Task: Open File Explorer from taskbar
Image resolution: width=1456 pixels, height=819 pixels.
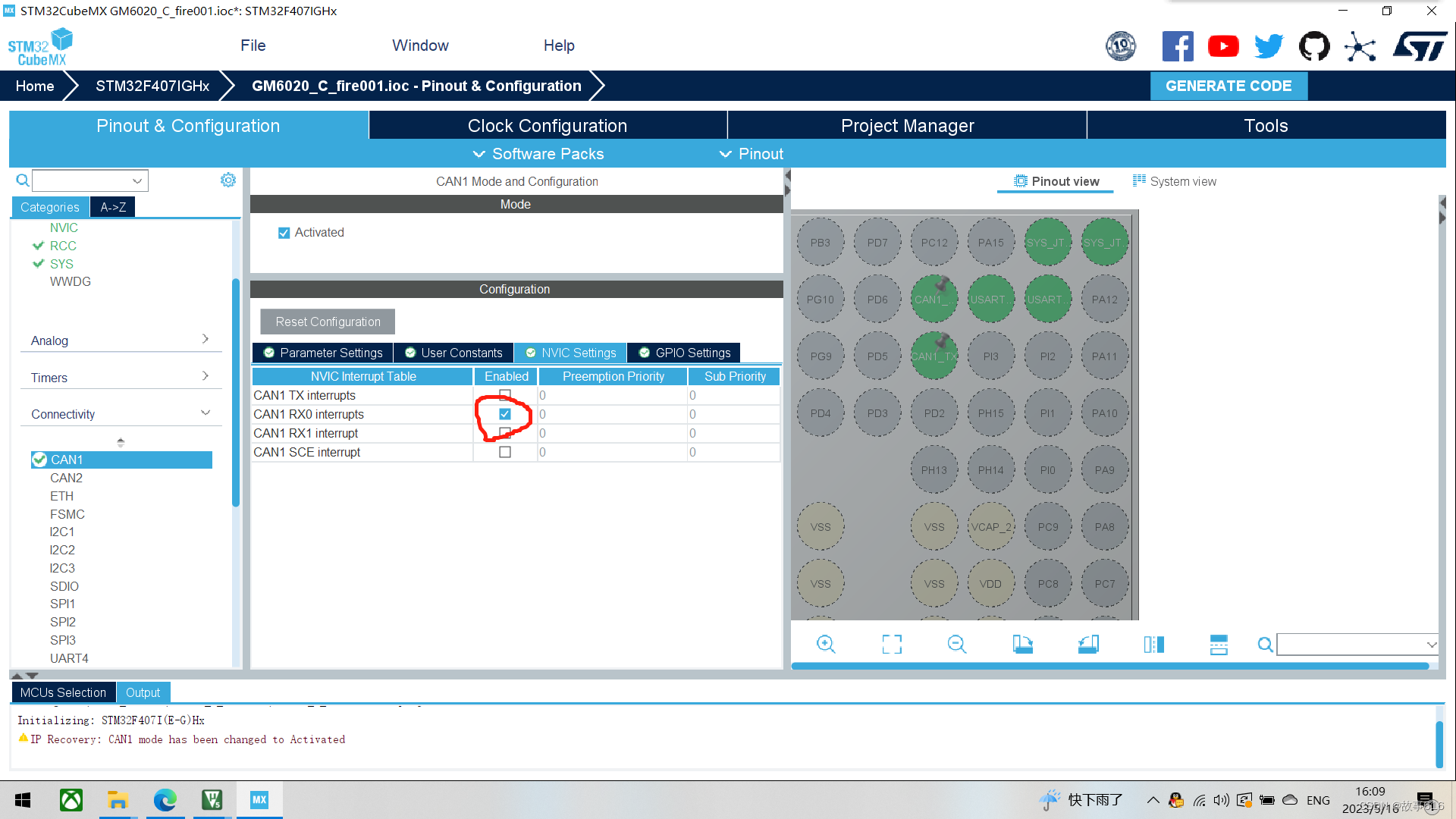Action: click(x=118, y=800)
